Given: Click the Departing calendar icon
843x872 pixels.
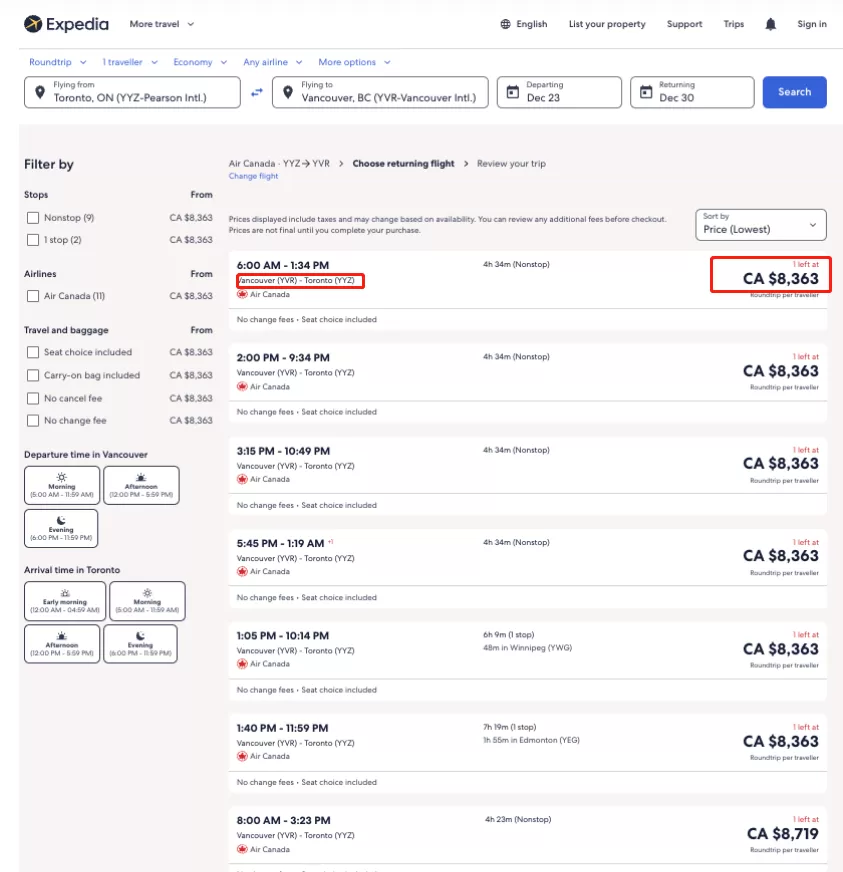Looking at the screenshot, I should coord(513,92).
